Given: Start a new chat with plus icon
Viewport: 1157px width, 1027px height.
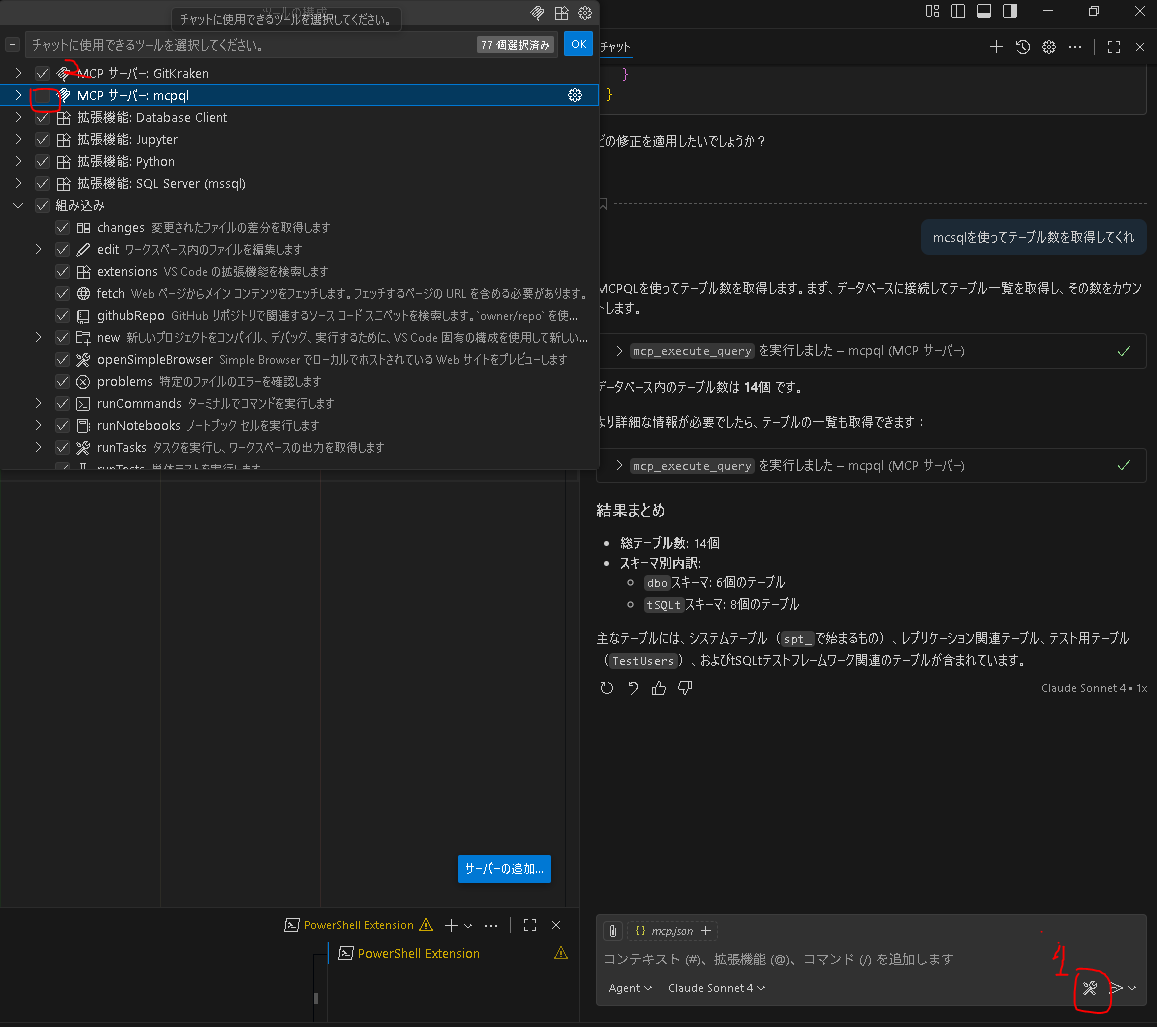Looking at the screenshot, I should pos(996,47).
